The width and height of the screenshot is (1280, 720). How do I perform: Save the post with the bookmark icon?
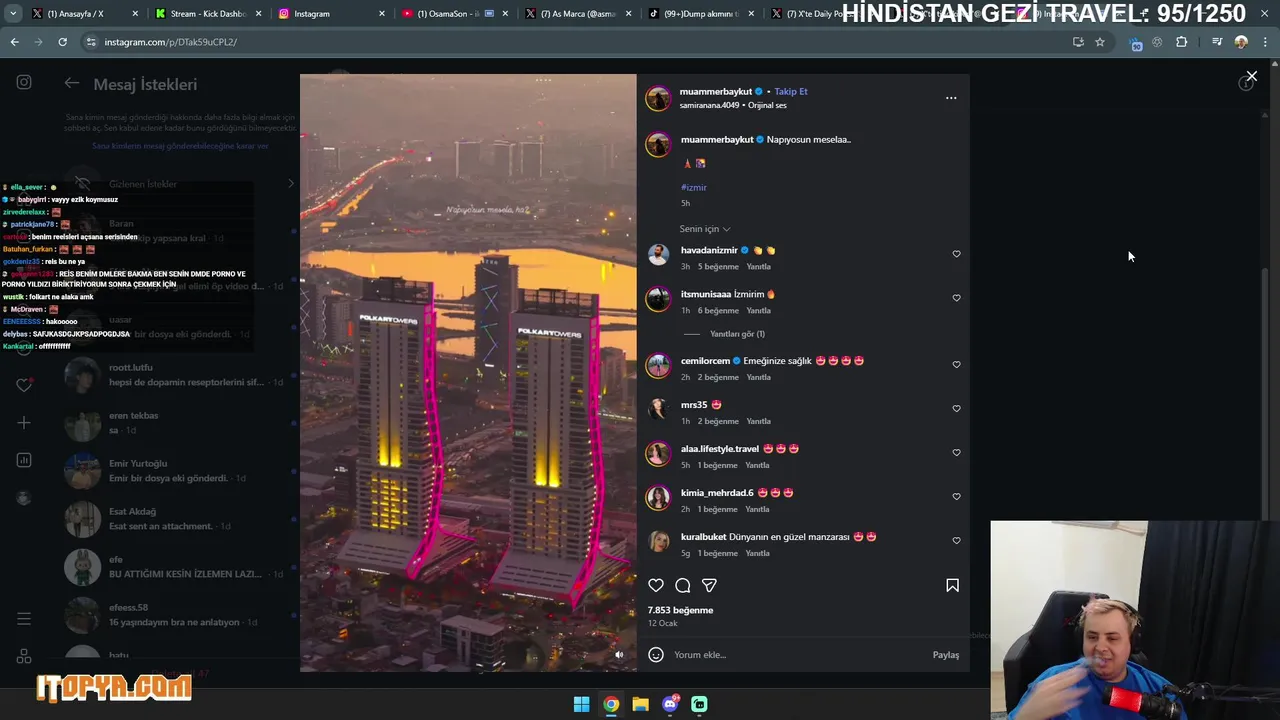[x=952, y=585]
